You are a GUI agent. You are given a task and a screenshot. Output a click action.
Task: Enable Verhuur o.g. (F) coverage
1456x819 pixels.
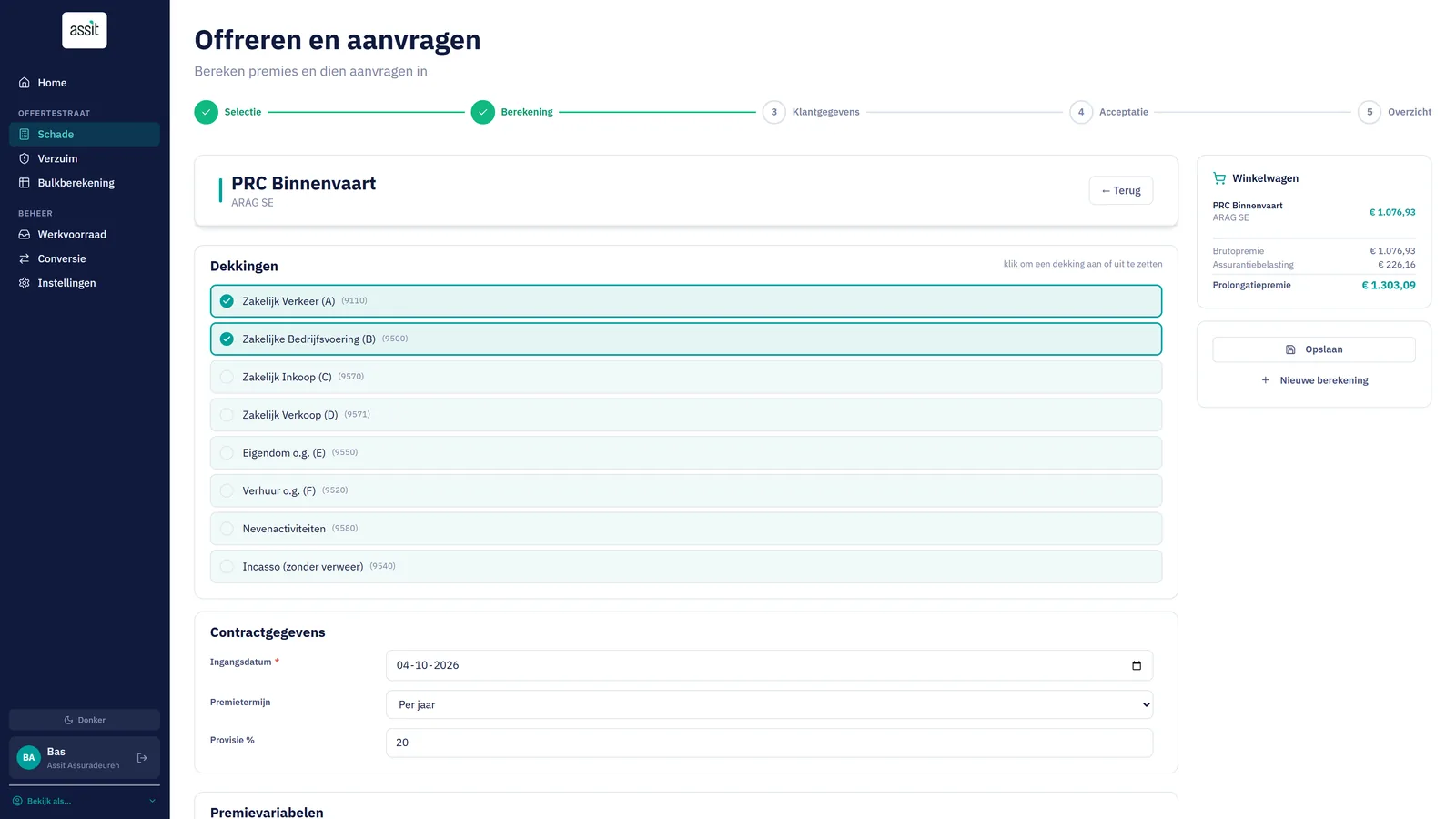(686, 490)
